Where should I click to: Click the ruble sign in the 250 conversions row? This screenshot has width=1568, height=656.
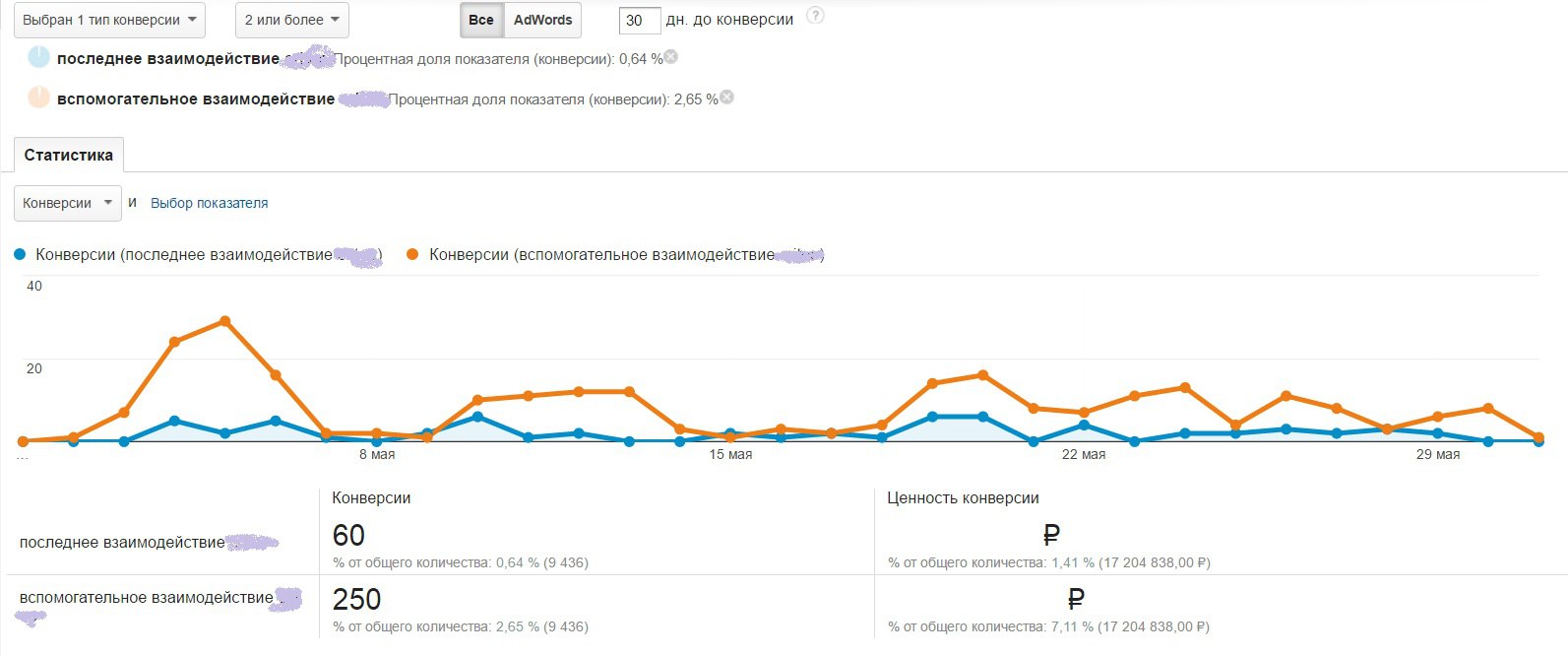tap(1076, 599)
